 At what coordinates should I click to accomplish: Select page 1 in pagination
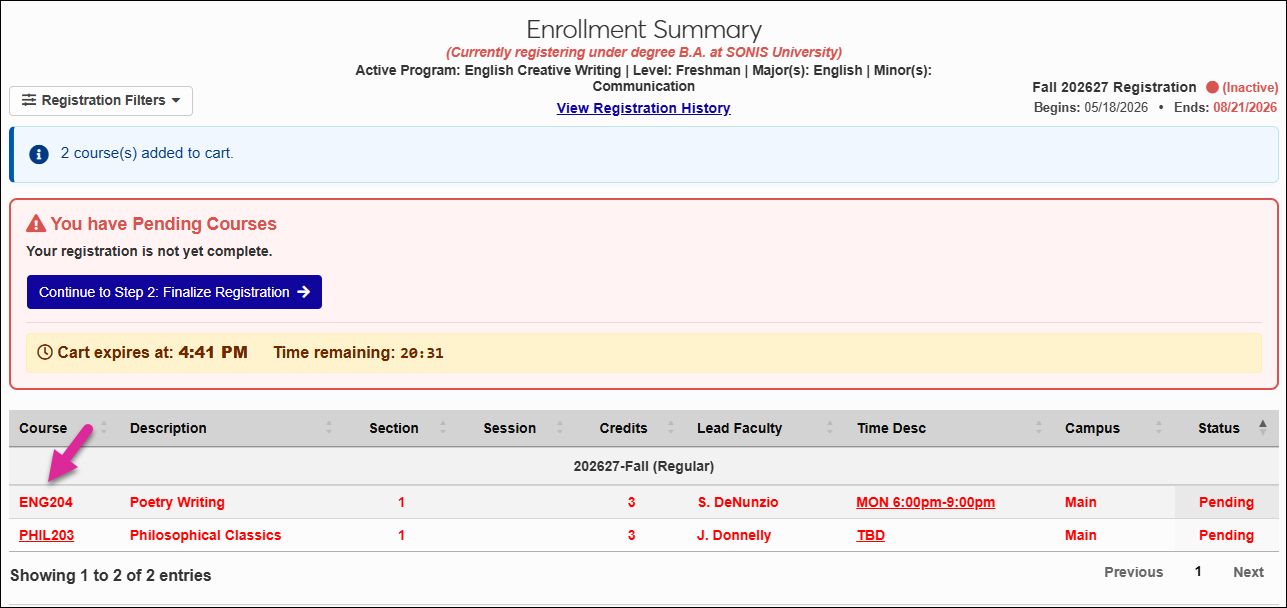click(1198, 572)
